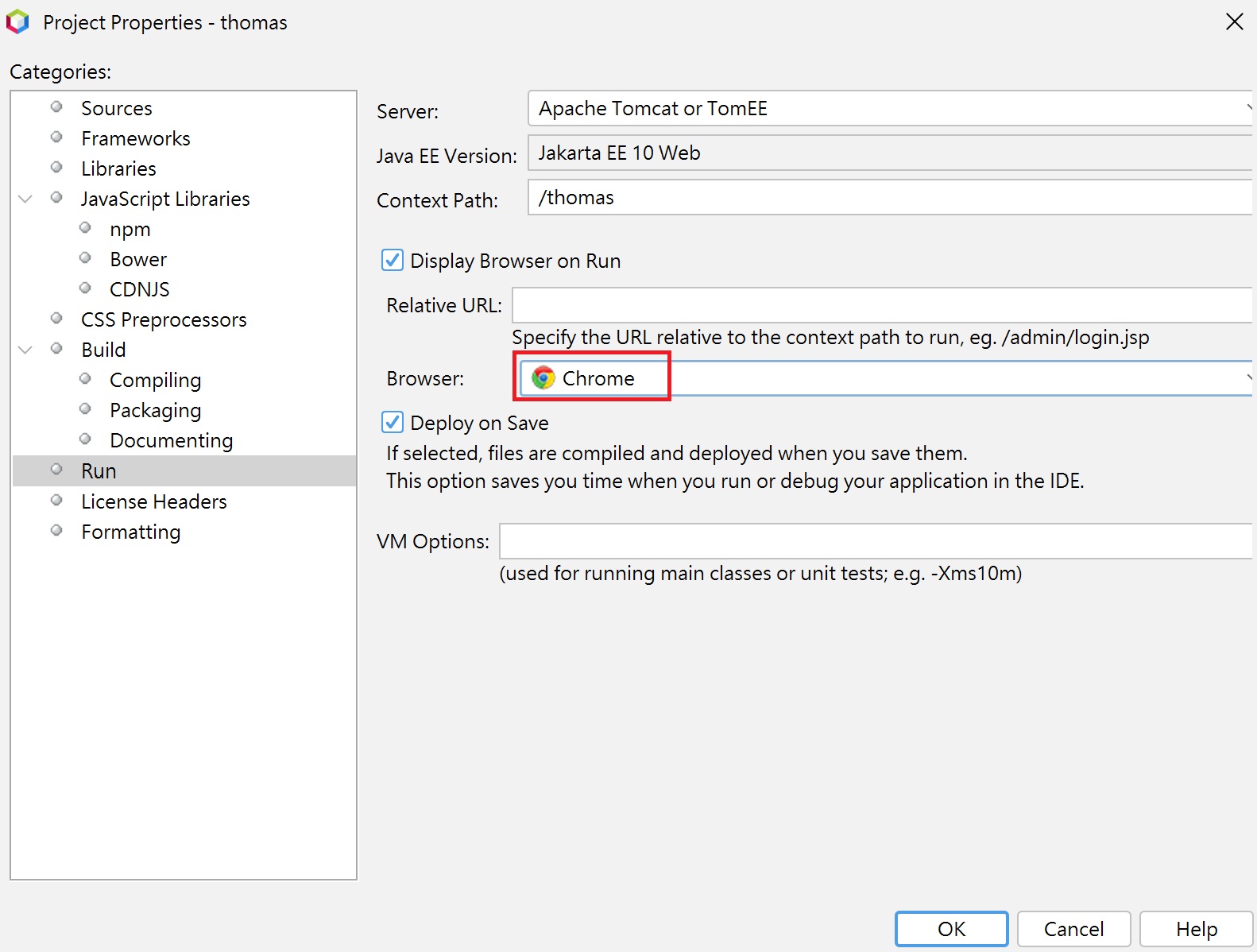Screen dimensions: 1257x952
Task: Select the Compiling subcategory
Action: click(156, 380)
